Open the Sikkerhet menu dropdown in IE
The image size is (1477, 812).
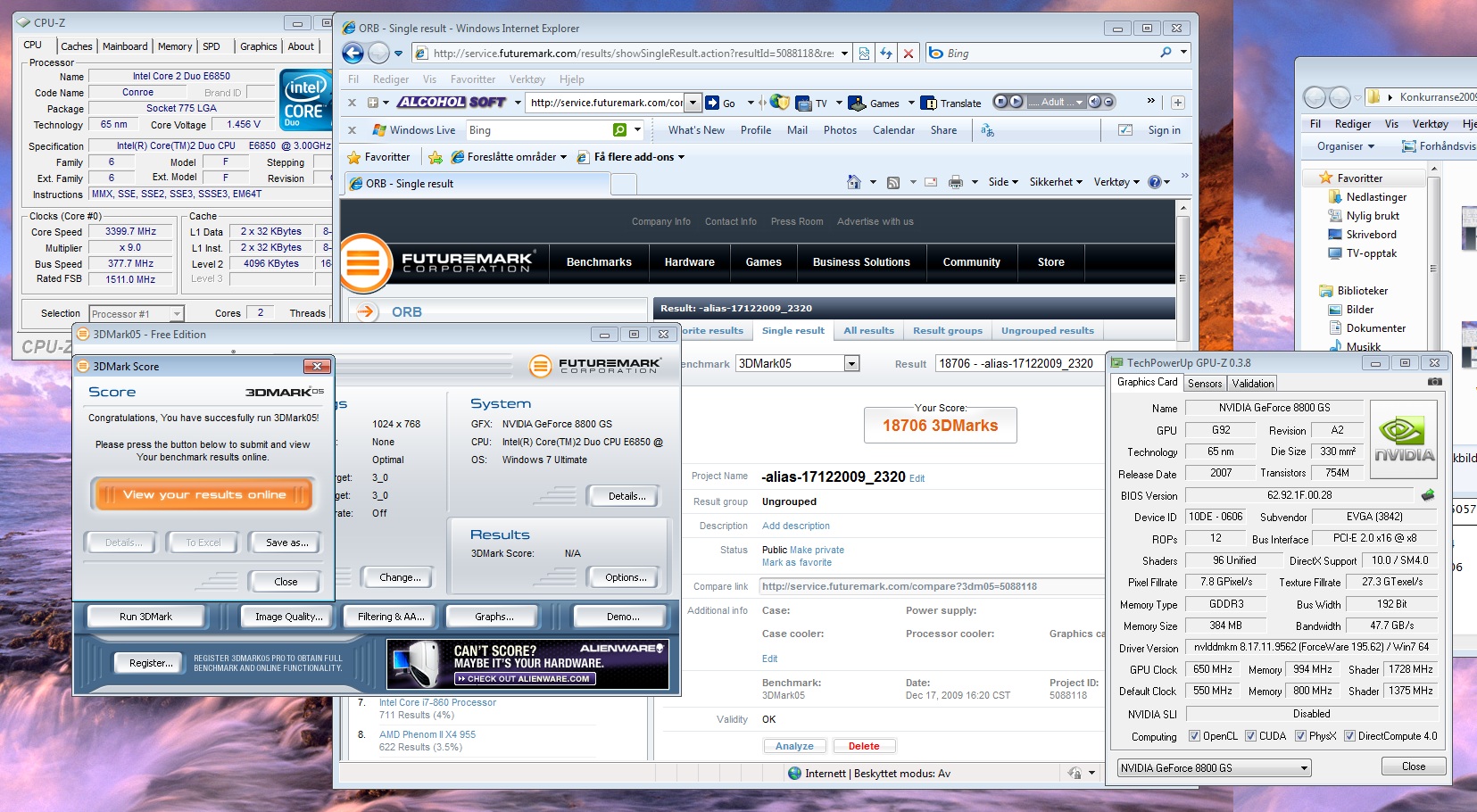click(x=1056, y=182)
